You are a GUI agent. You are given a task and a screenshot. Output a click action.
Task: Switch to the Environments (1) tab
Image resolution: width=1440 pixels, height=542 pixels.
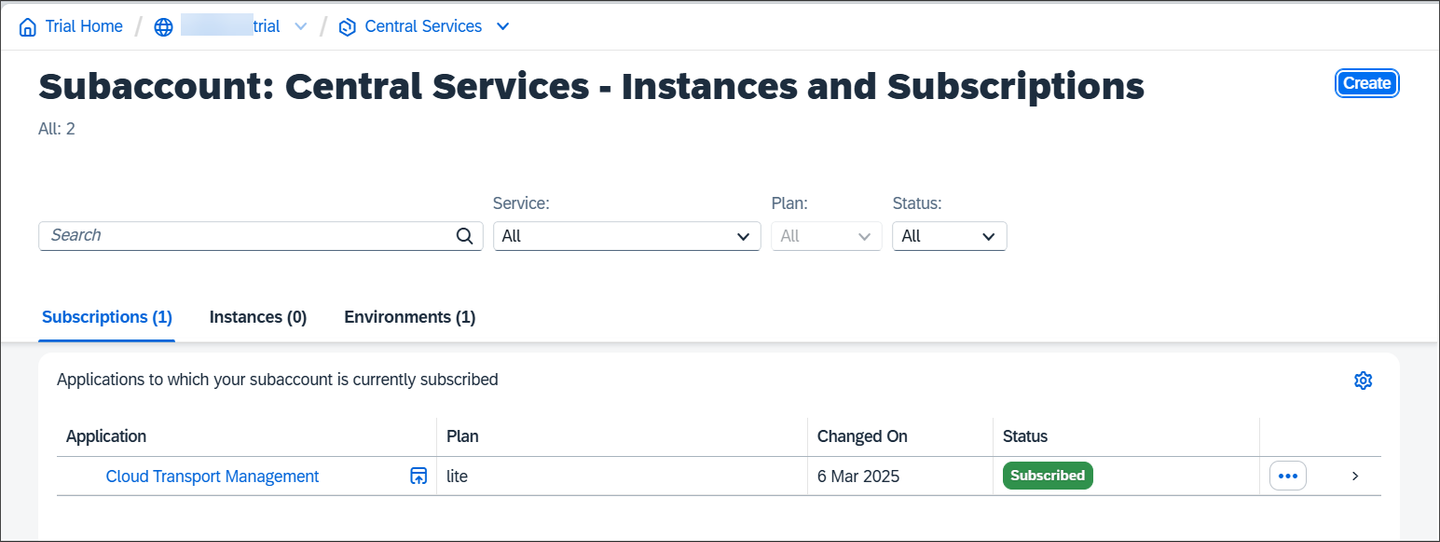410,317
